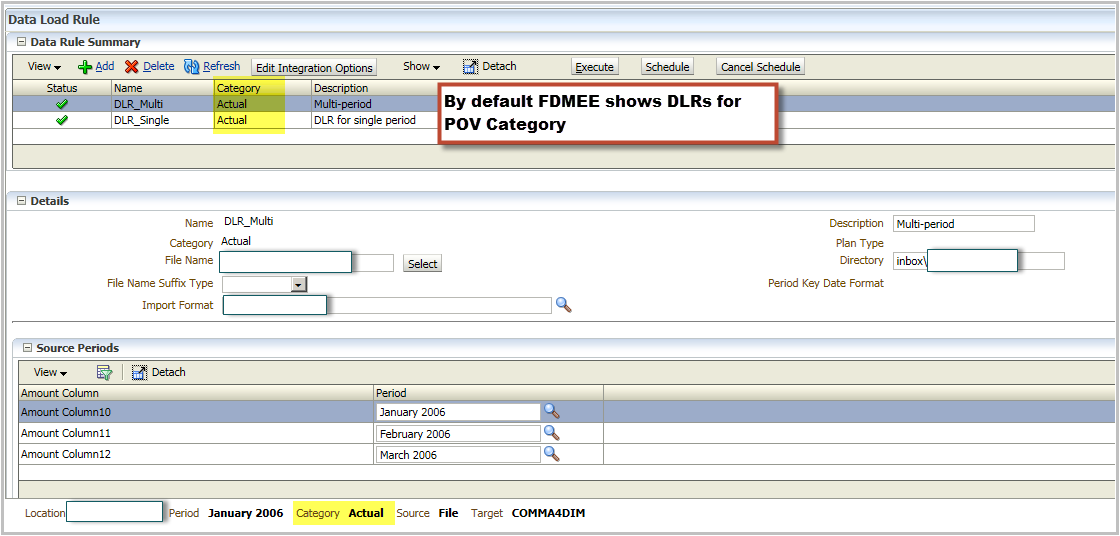Click the Category column header

point(263,88)
